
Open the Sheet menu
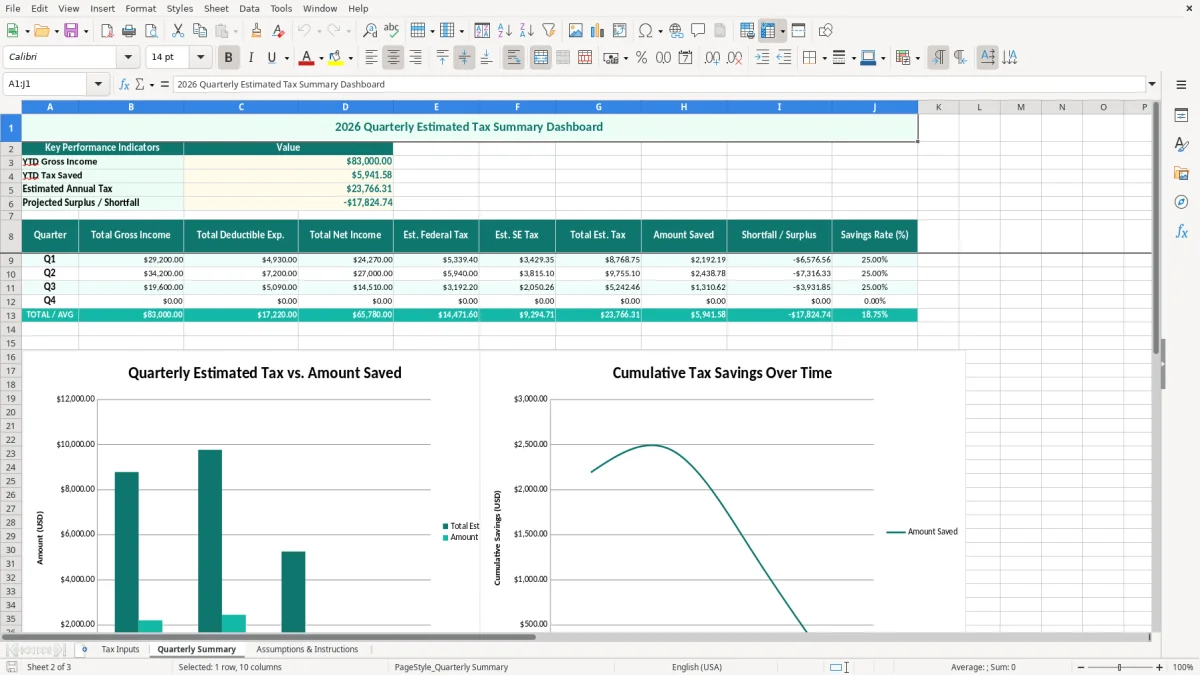(216, 8)
